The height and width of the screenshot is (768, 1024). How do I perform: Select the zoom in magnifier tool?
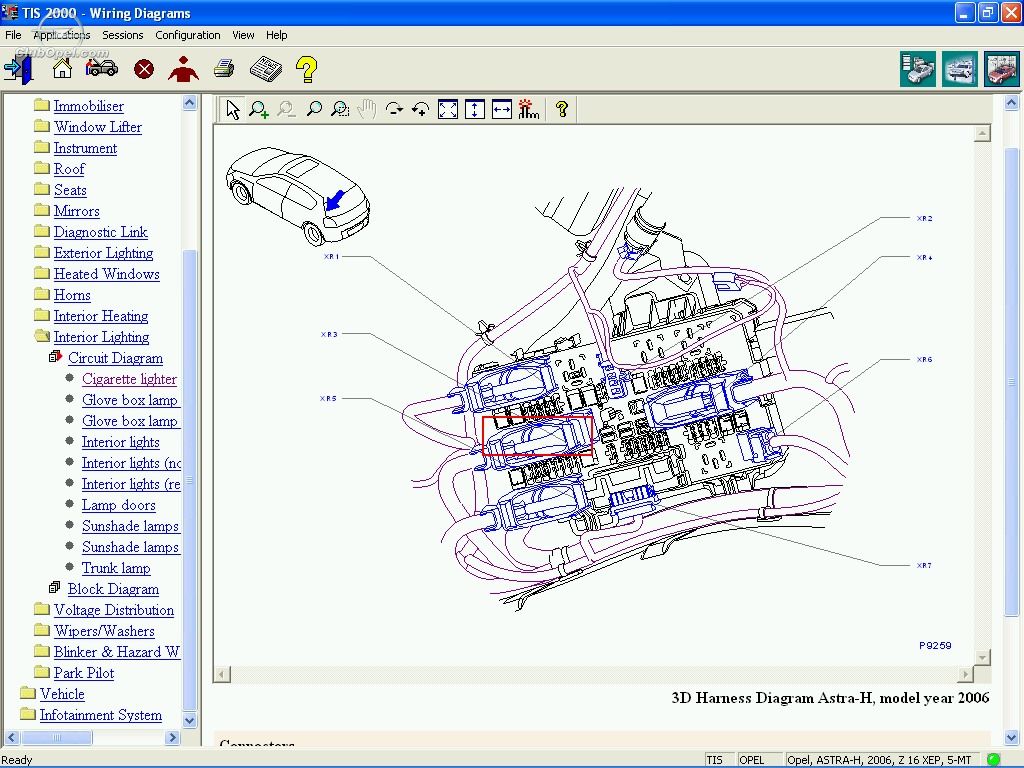click(x=259, y=109)
